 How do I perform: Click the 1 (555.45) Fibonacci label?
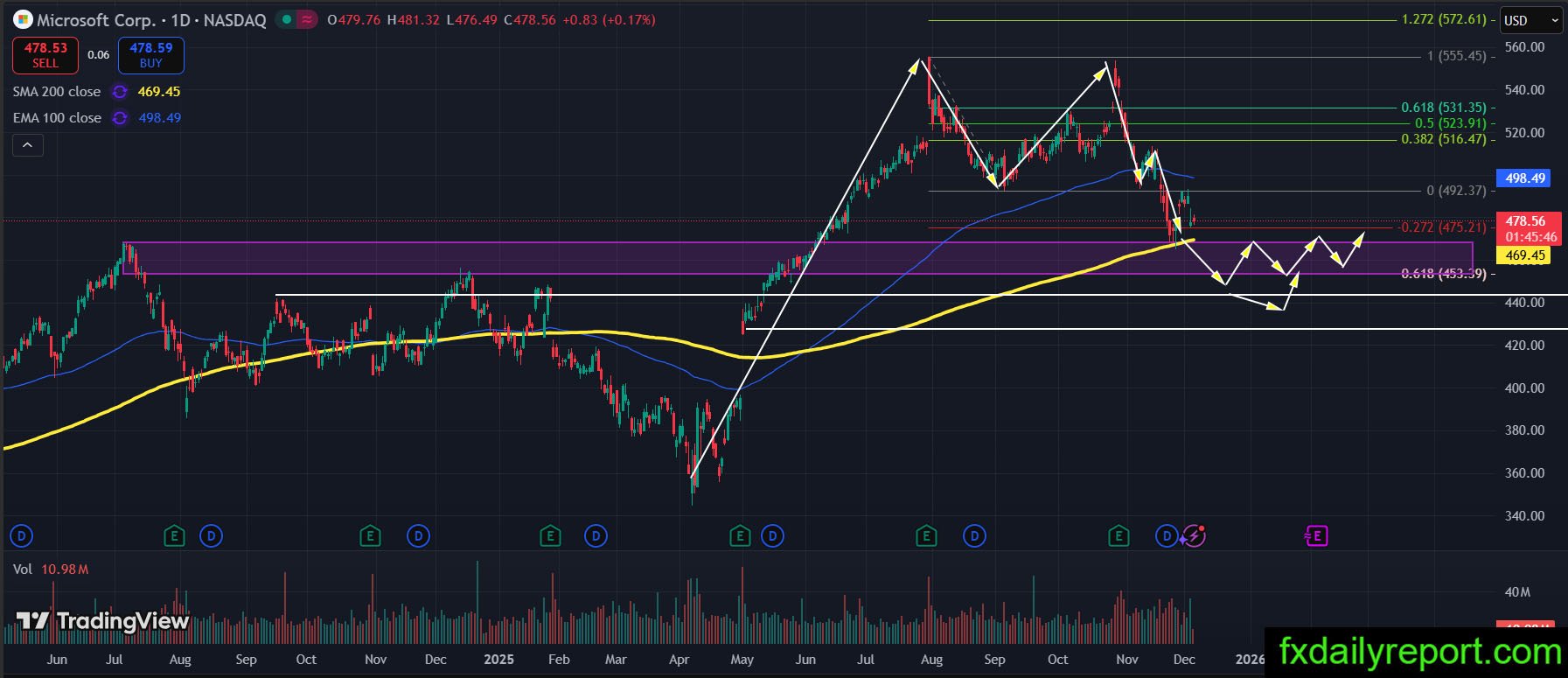click(1456, 56)
